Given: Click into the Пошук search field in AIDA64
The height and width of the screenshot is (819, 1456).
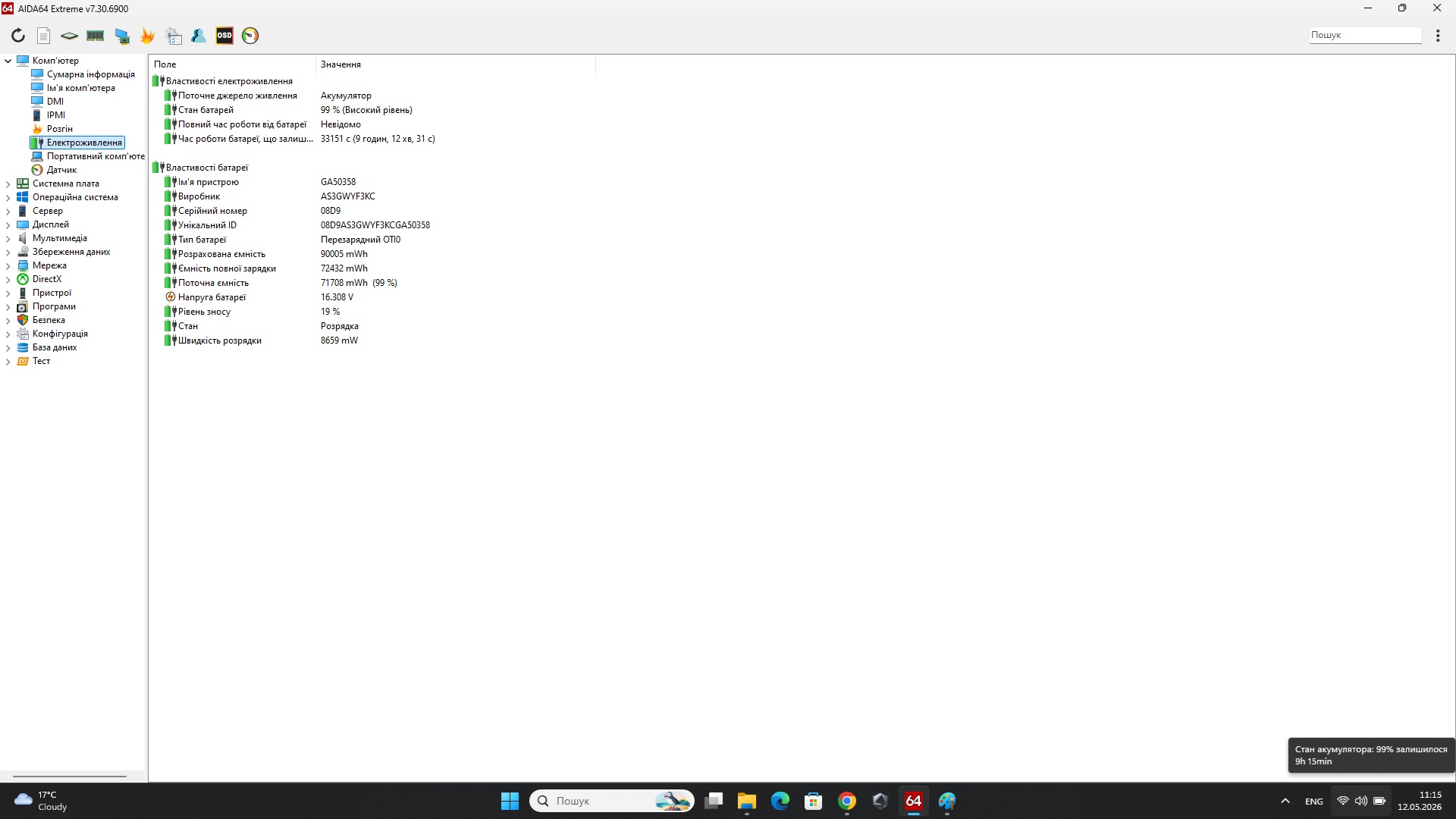Looking at the screenshot, I should [x=1365, y=35].
